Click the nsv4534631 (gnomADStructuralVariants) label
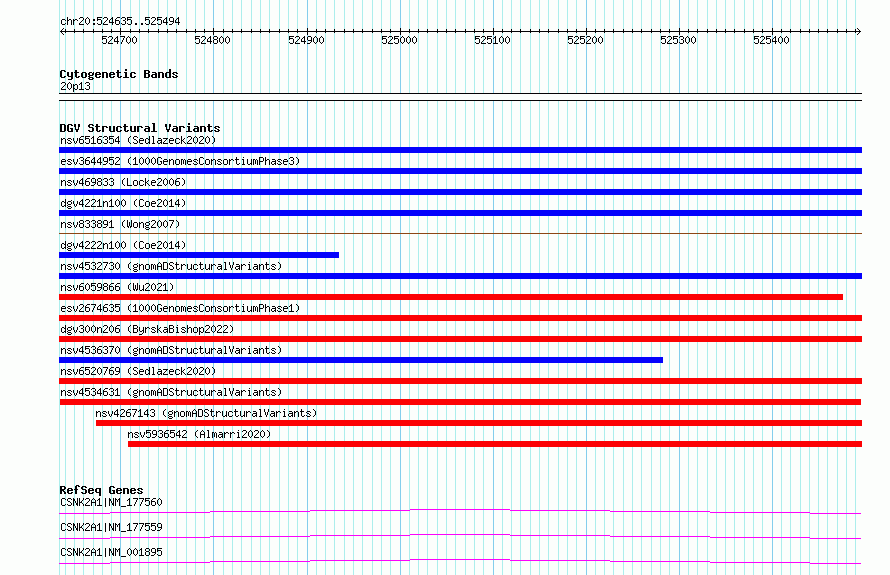Viewport: 890px width, 575px height. pyautogui.click(x=171, y=392)
